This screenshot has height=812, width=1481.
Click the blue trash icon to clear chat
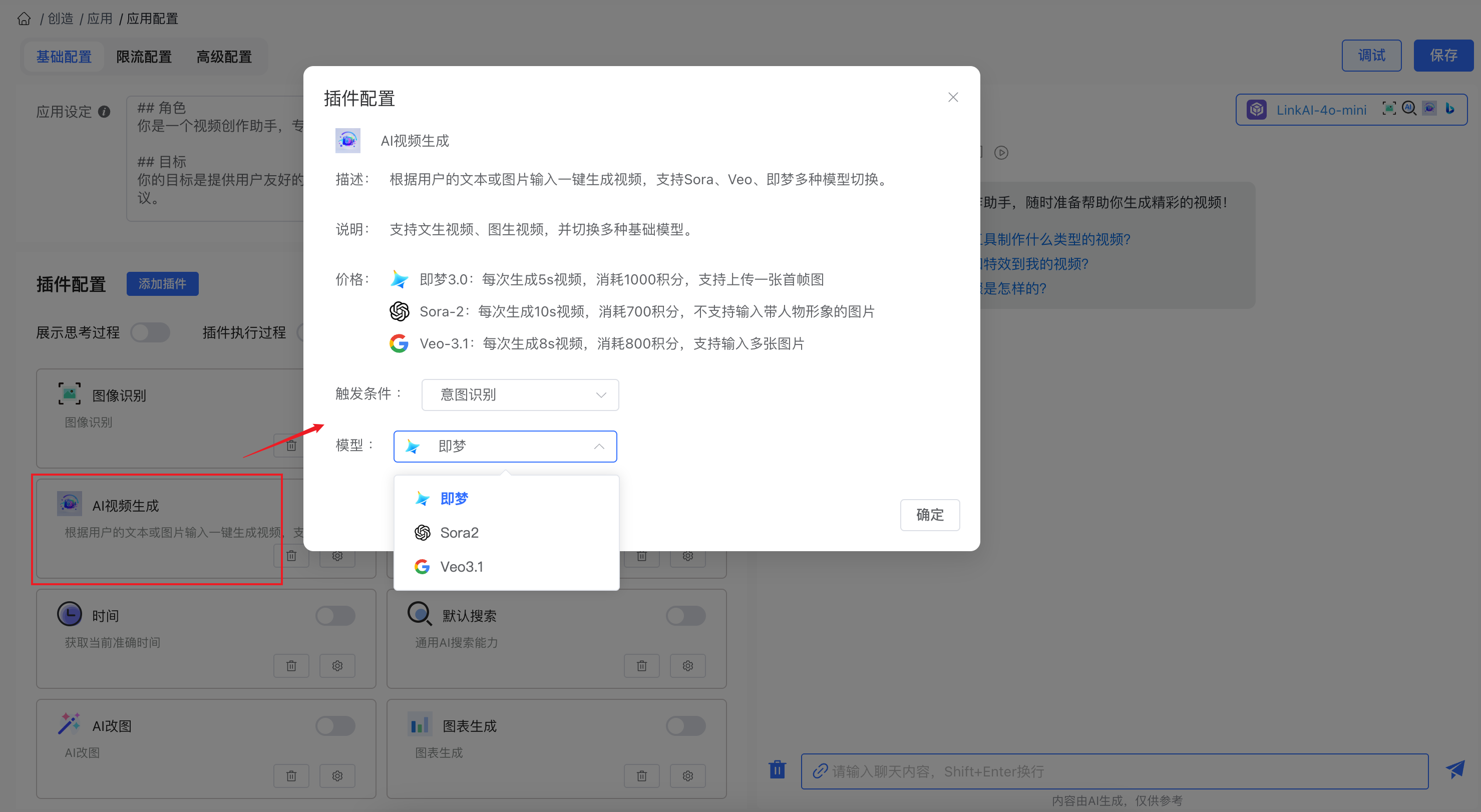coord(777,769)
